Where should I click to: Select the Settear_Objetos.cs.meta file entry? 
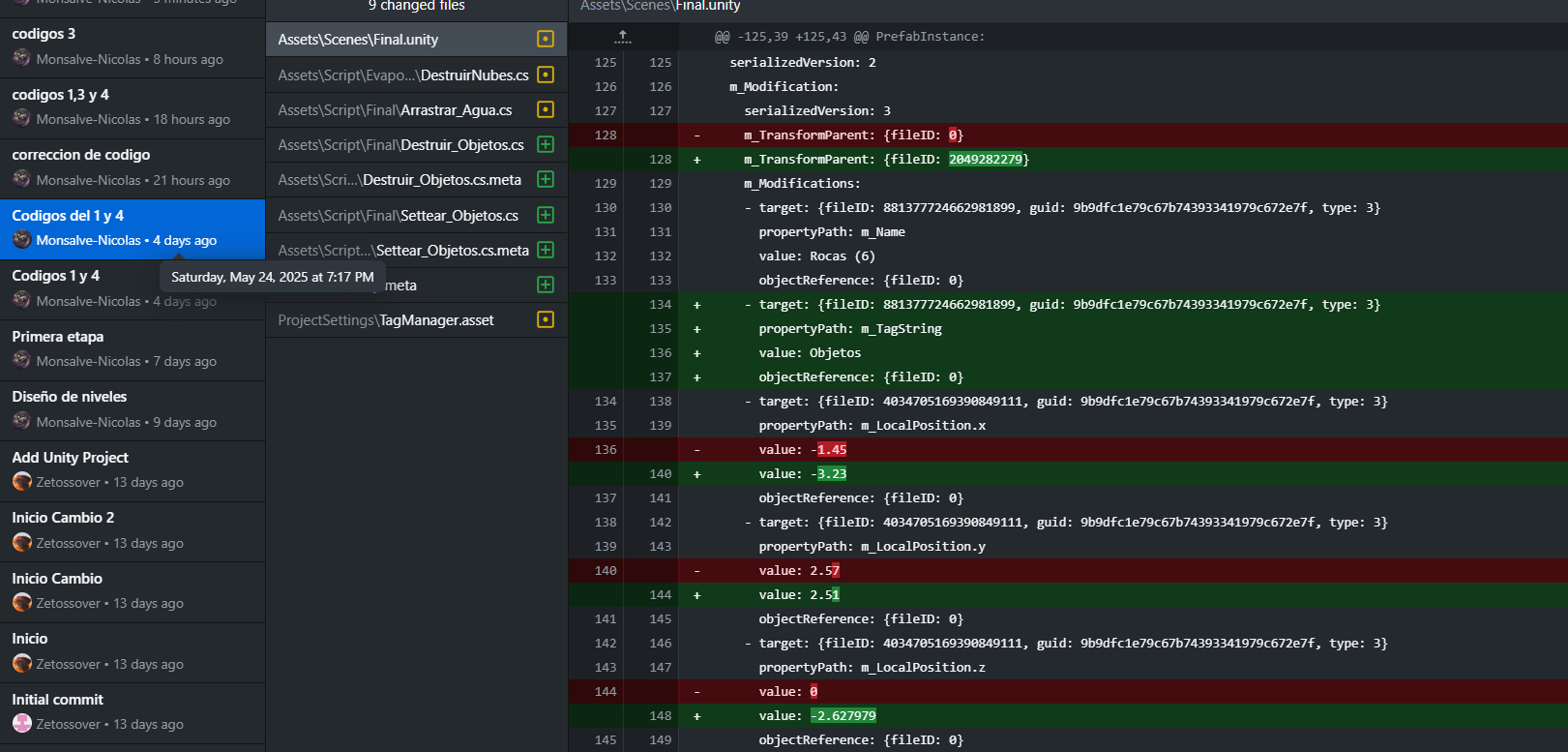point(403,250)
